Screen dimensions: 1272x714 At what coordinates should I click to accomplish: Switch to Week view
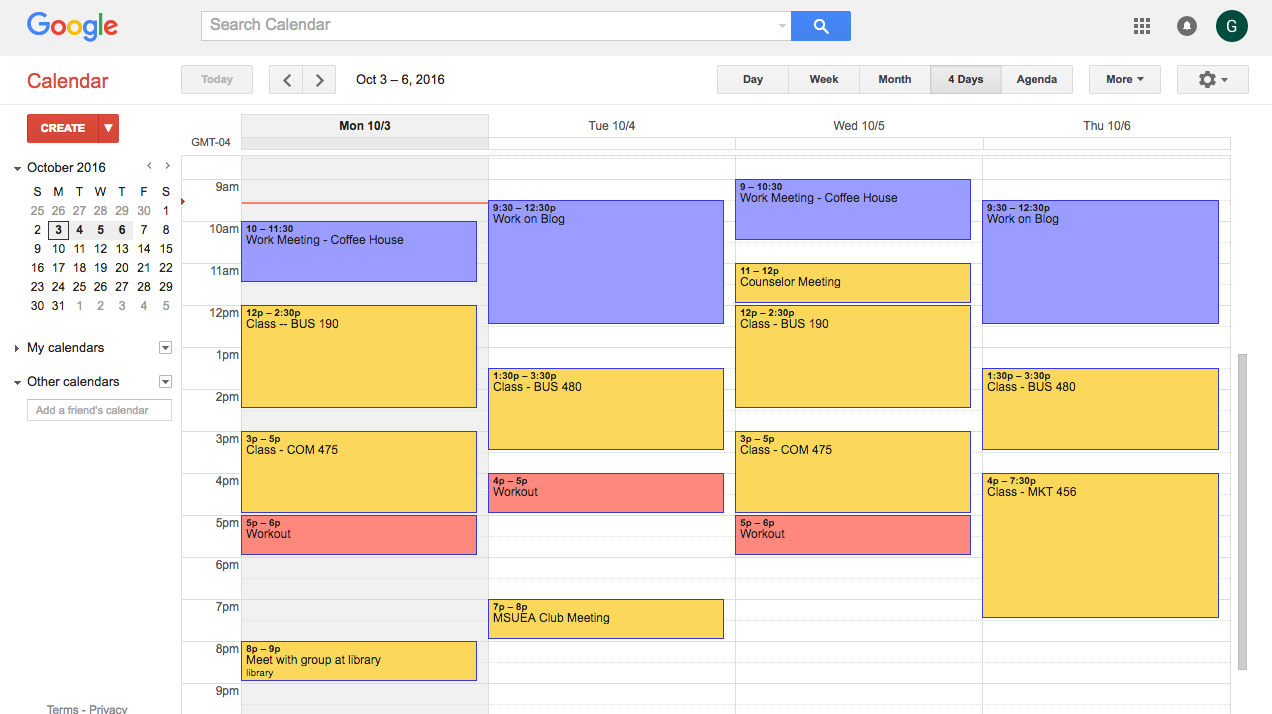824,80
